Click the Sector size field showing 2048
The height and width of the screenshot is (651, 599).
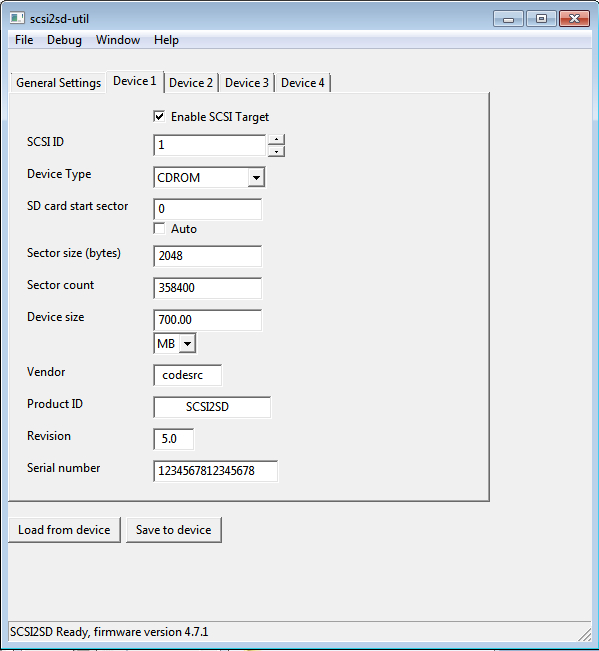click(x=208, y=256)
